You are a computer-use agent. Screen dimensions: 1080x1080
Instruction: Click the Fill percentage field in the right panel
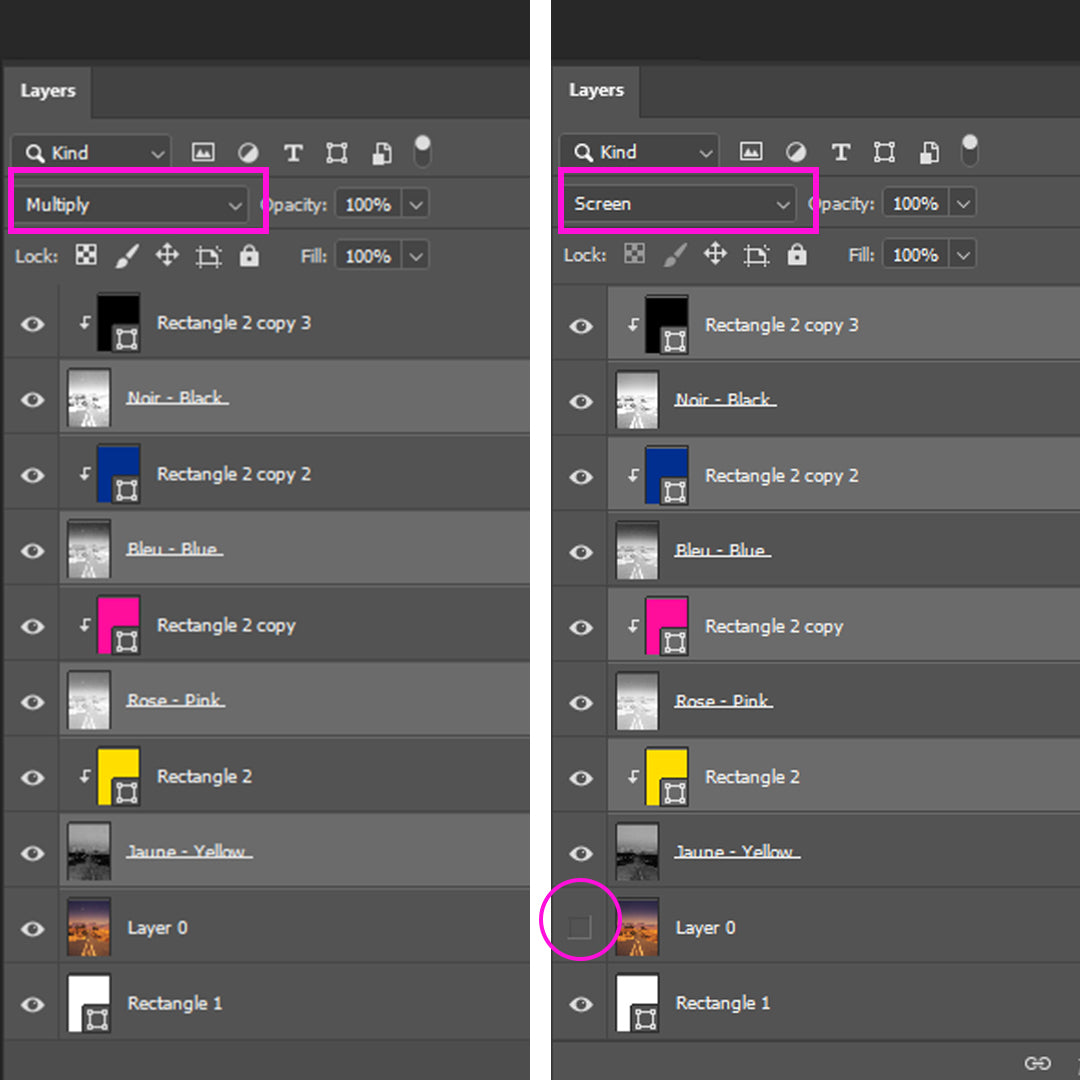click(915, 255)
